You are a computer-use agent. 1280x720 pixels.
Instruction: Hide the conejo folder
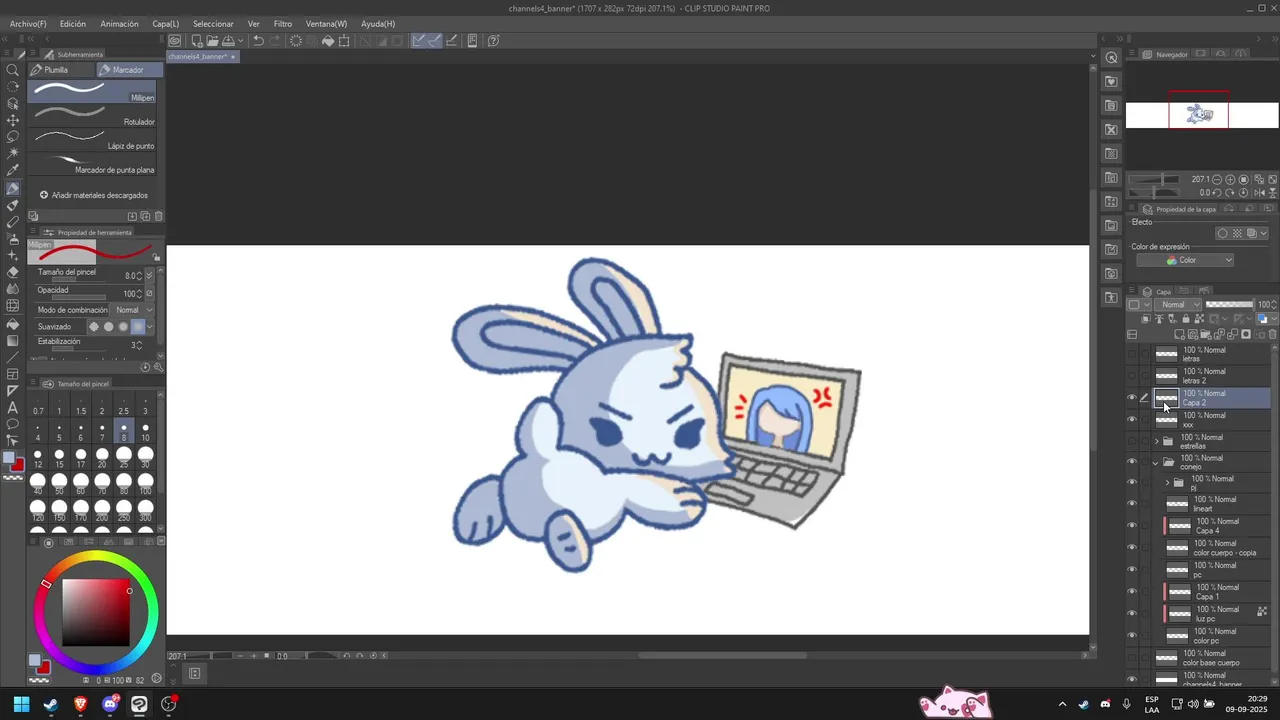1132,462
